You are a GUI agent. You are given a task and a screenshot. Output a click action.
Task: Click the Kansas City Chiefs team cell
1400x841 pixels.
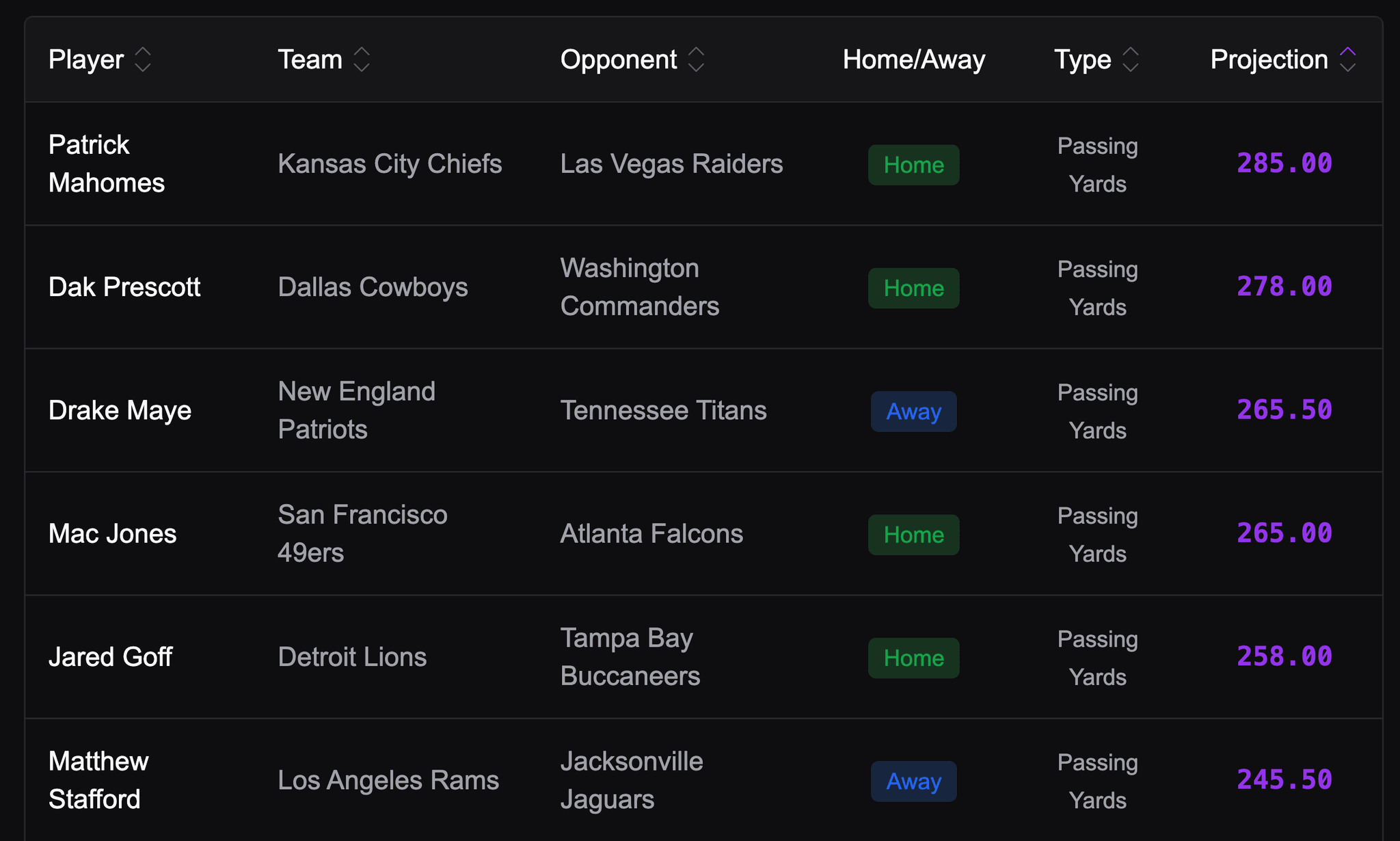(x=390, y=164)
